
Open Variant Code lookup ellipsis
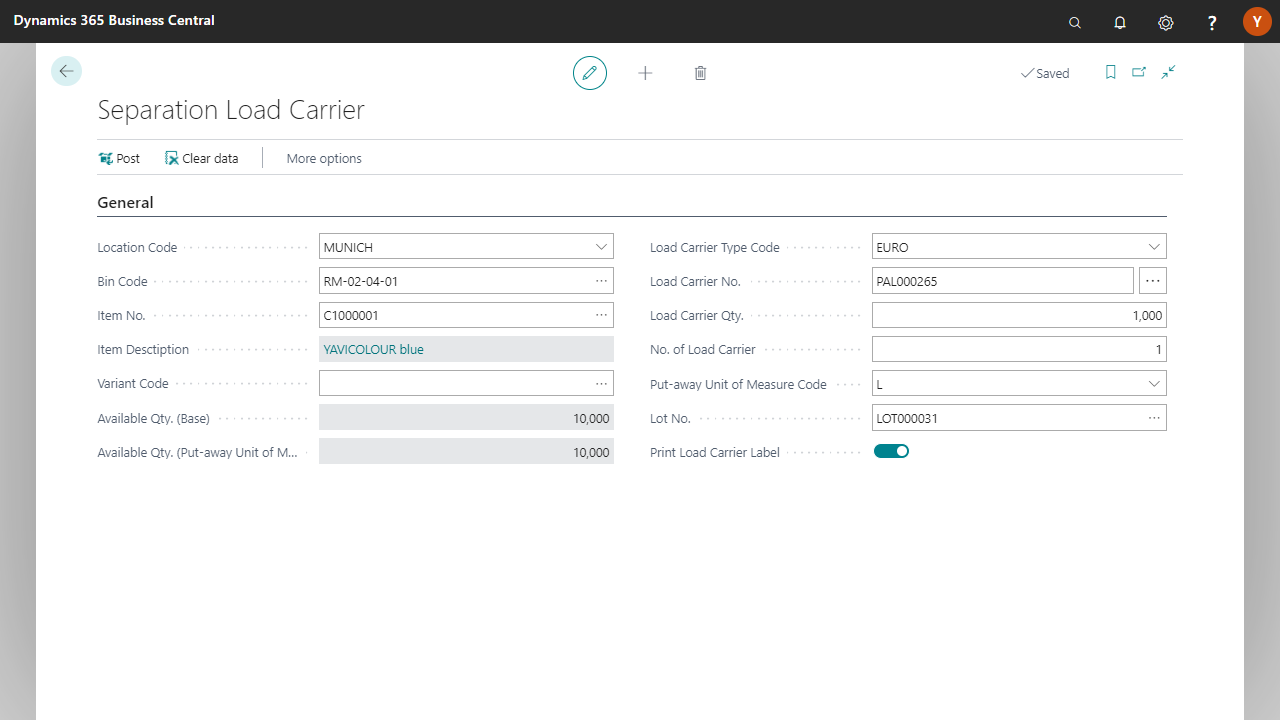601,383
